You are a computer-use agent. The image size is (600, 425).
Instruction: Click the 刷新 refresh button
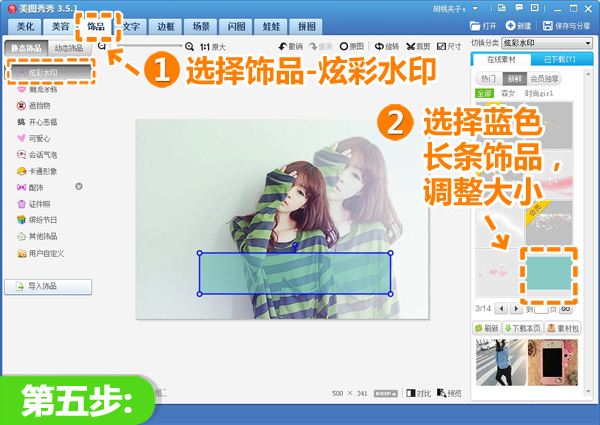(487, 328)
